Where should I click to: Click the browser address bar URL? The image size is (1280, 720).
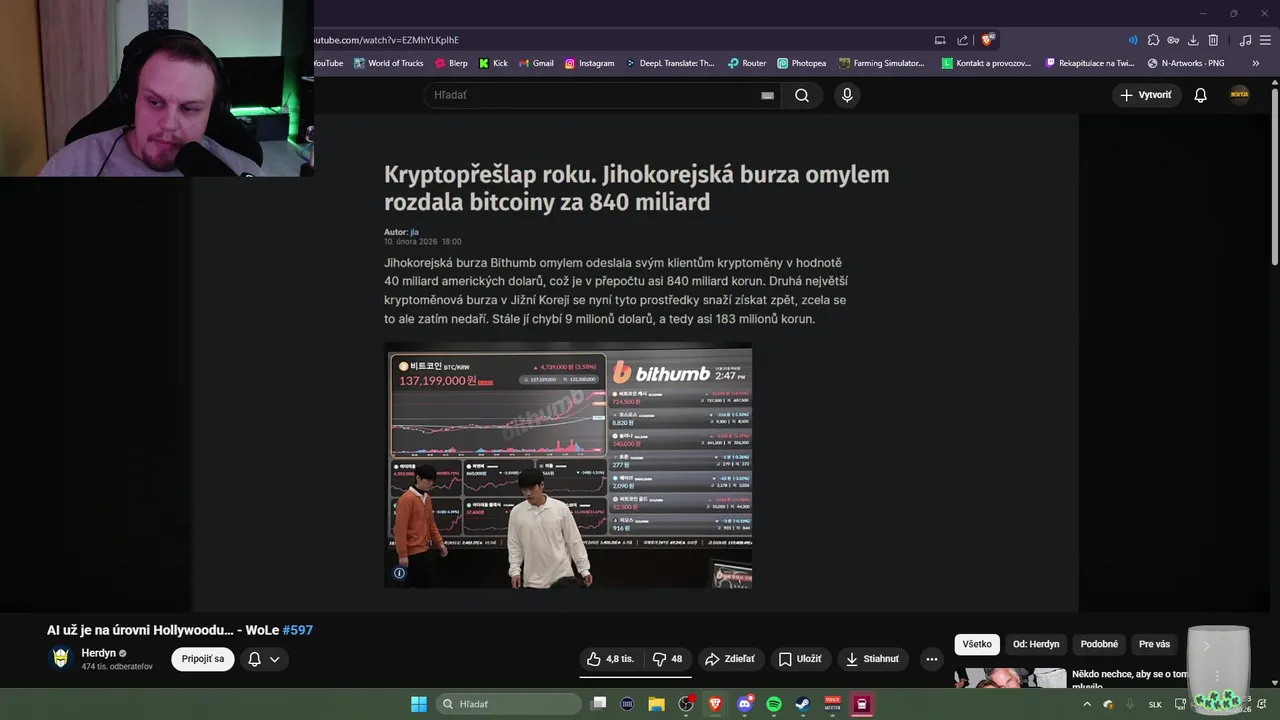tap(387, 40)
